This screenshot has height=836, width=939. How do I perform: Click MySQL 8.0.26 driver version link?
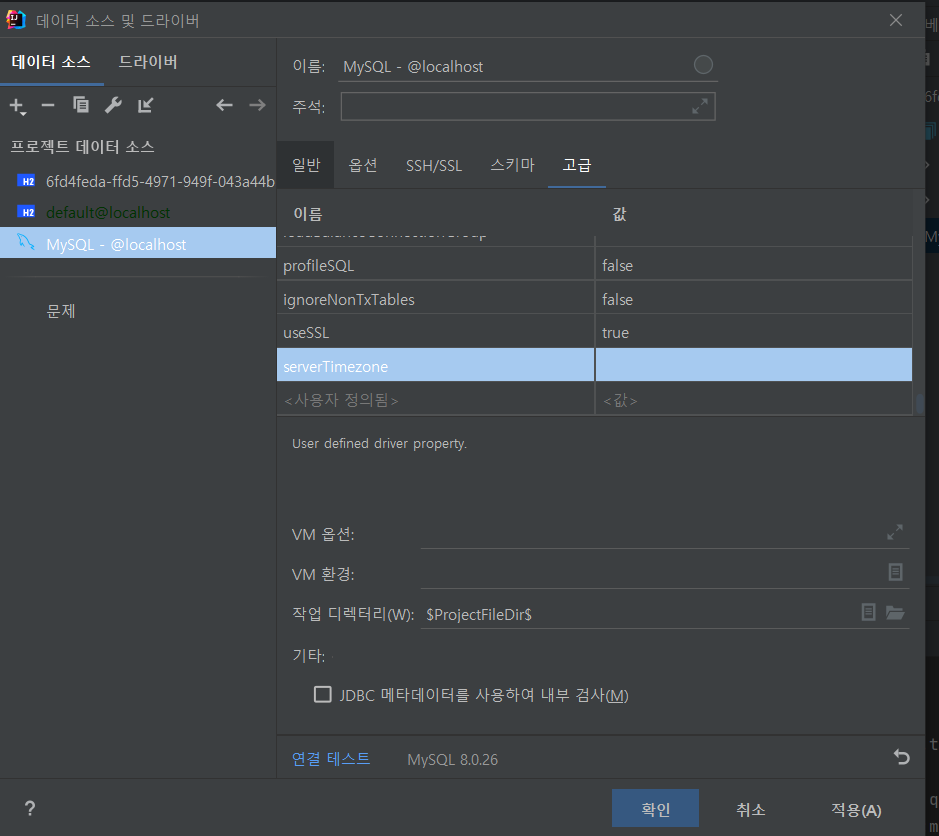[x=452, y=759]
